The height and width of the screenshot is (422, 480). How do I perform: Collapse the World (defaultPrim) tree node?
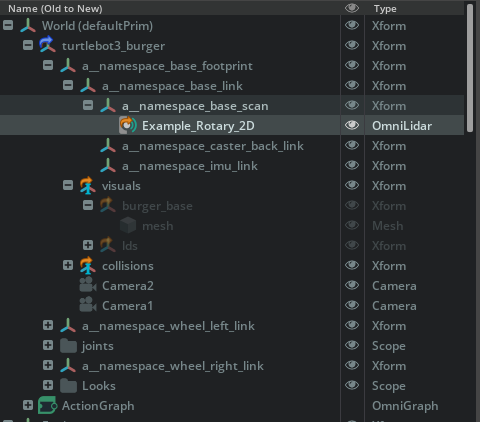(8, 25)
